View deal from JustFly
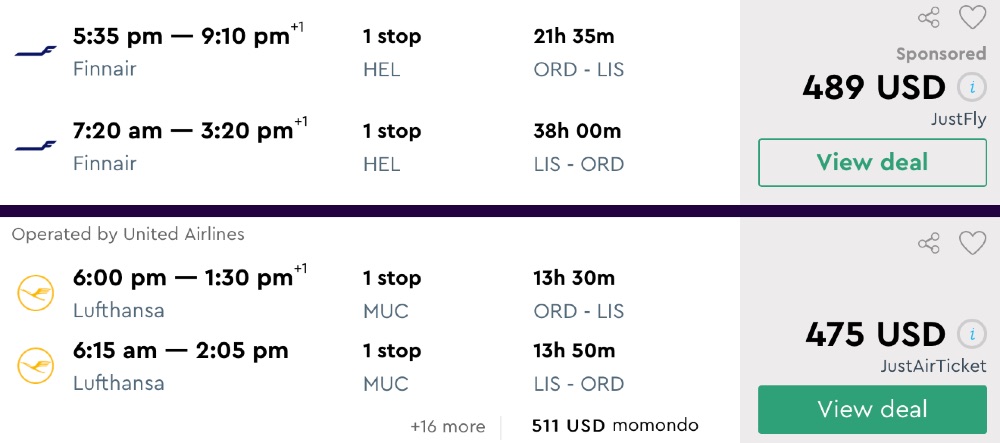Image resolution: width=1000 pixels, height=443 pixels. (x=872, y=162)
